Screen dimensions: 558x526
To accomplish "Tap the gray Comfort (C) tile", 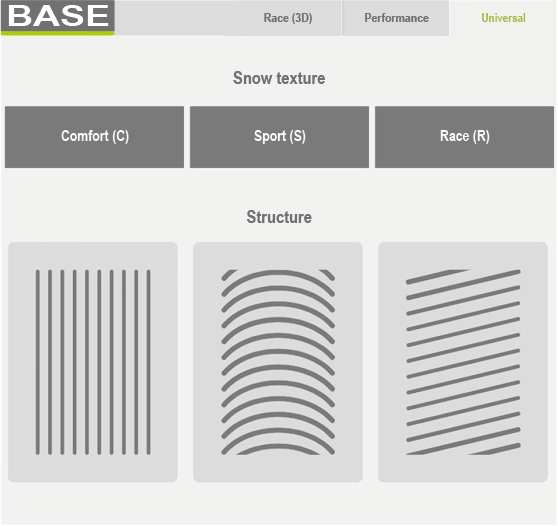I will tap(94, 137).
